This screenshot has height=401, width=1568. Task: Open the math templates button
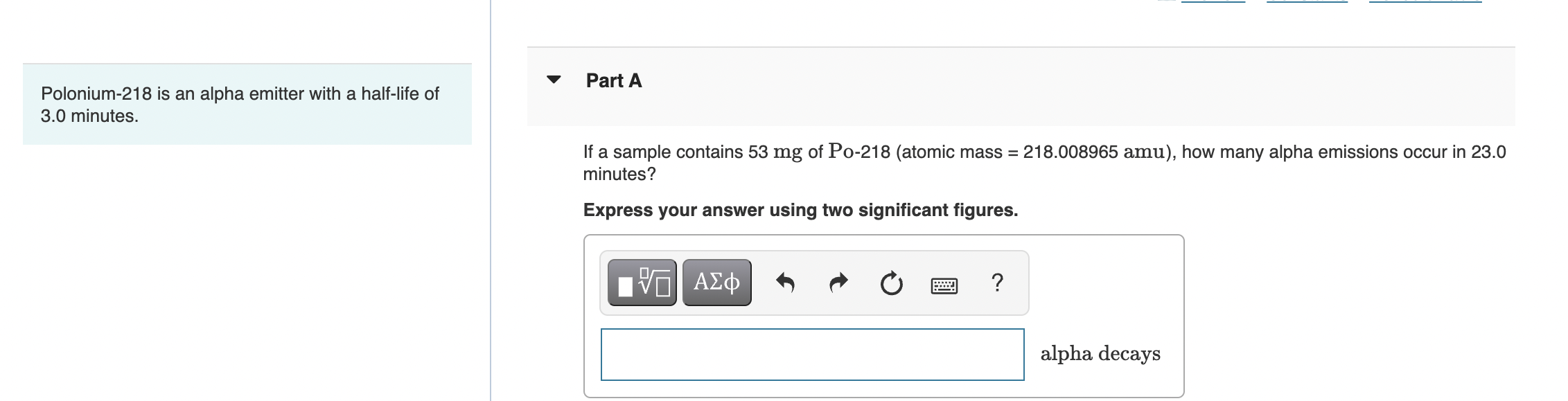pyautogui.click(x=642, y=283)
